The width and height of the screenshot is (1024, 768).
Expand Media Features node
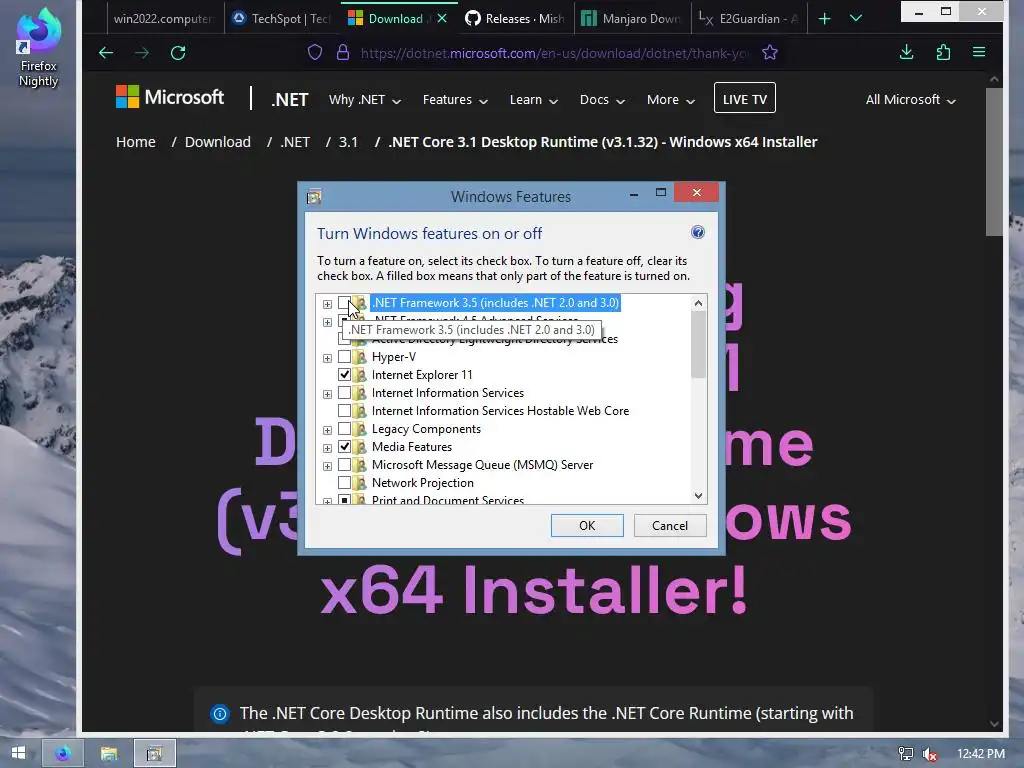(x=327, y=448)
